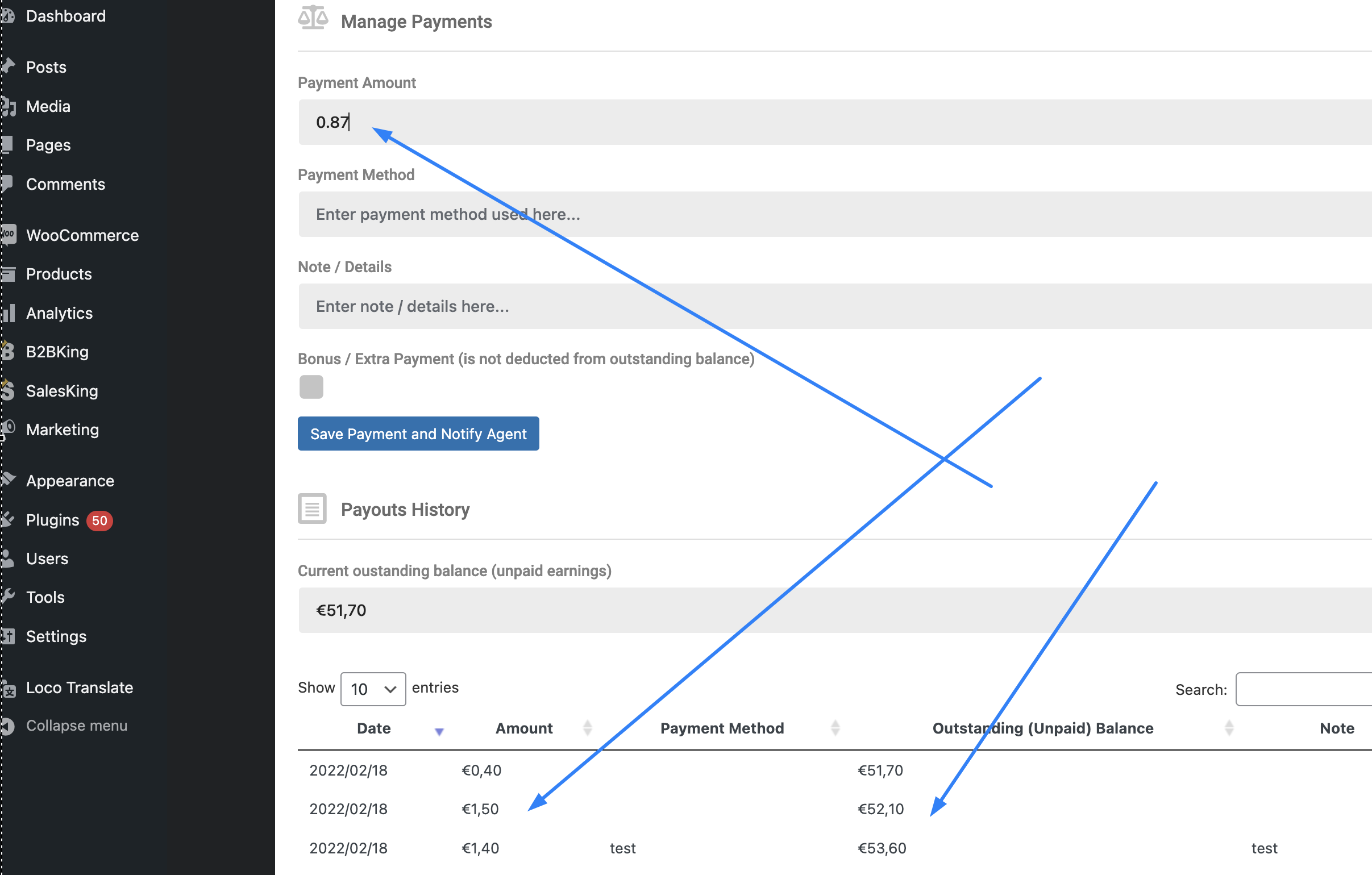Click Save Payment and Notify Agent button

418,434
